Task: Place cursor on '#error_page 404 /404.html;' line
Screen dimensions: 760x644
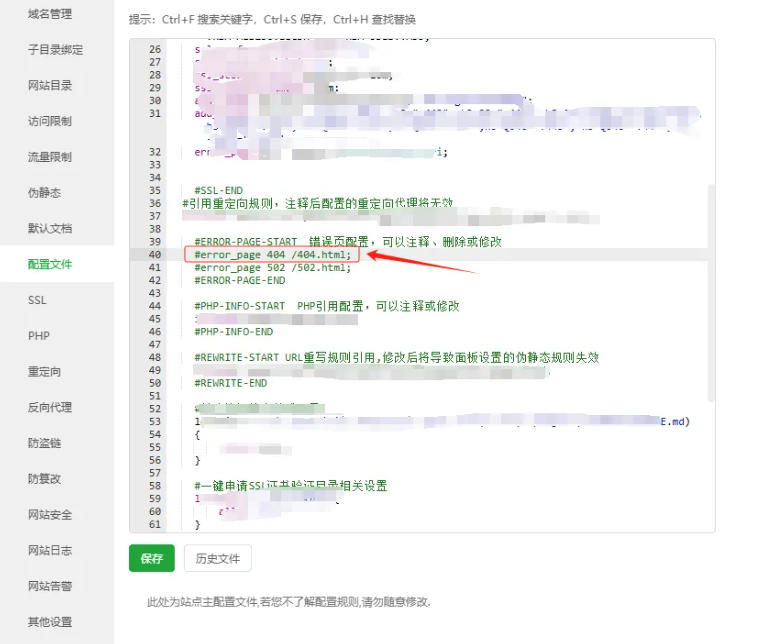Action: click(x=272, y=254)
